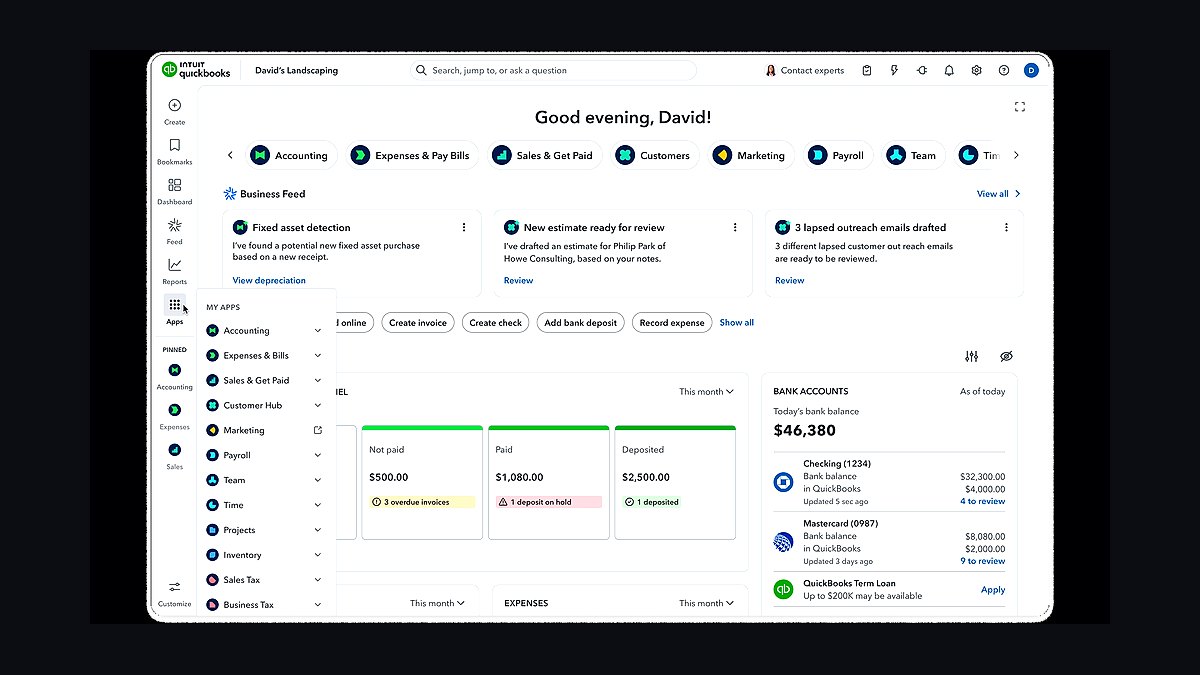Click the Apps grid icon
The width and height of the screenshot is (1200, 675).
(x=175, y=305)
